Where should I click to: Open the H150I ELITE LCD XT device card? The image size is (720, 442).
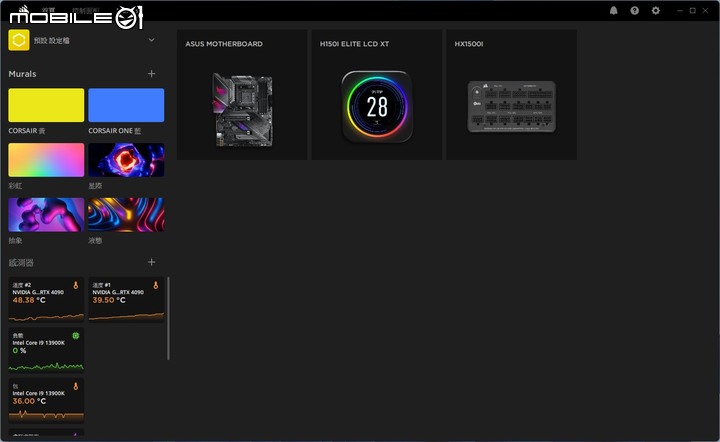(377, 95)
